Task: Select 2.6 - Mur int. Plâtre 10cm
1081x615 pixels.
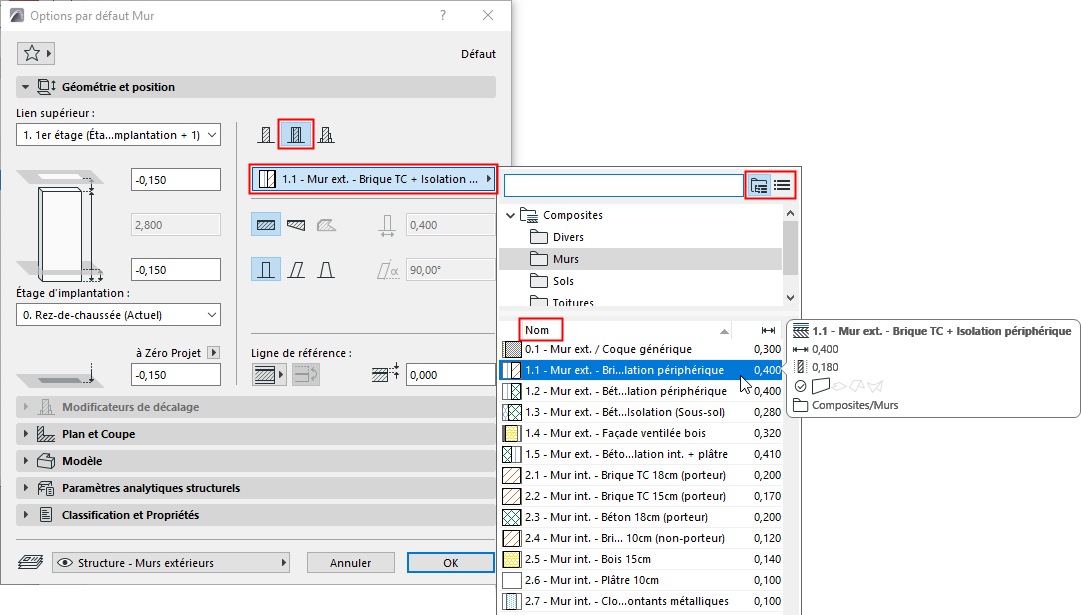Action: click(x=641, y=581)
